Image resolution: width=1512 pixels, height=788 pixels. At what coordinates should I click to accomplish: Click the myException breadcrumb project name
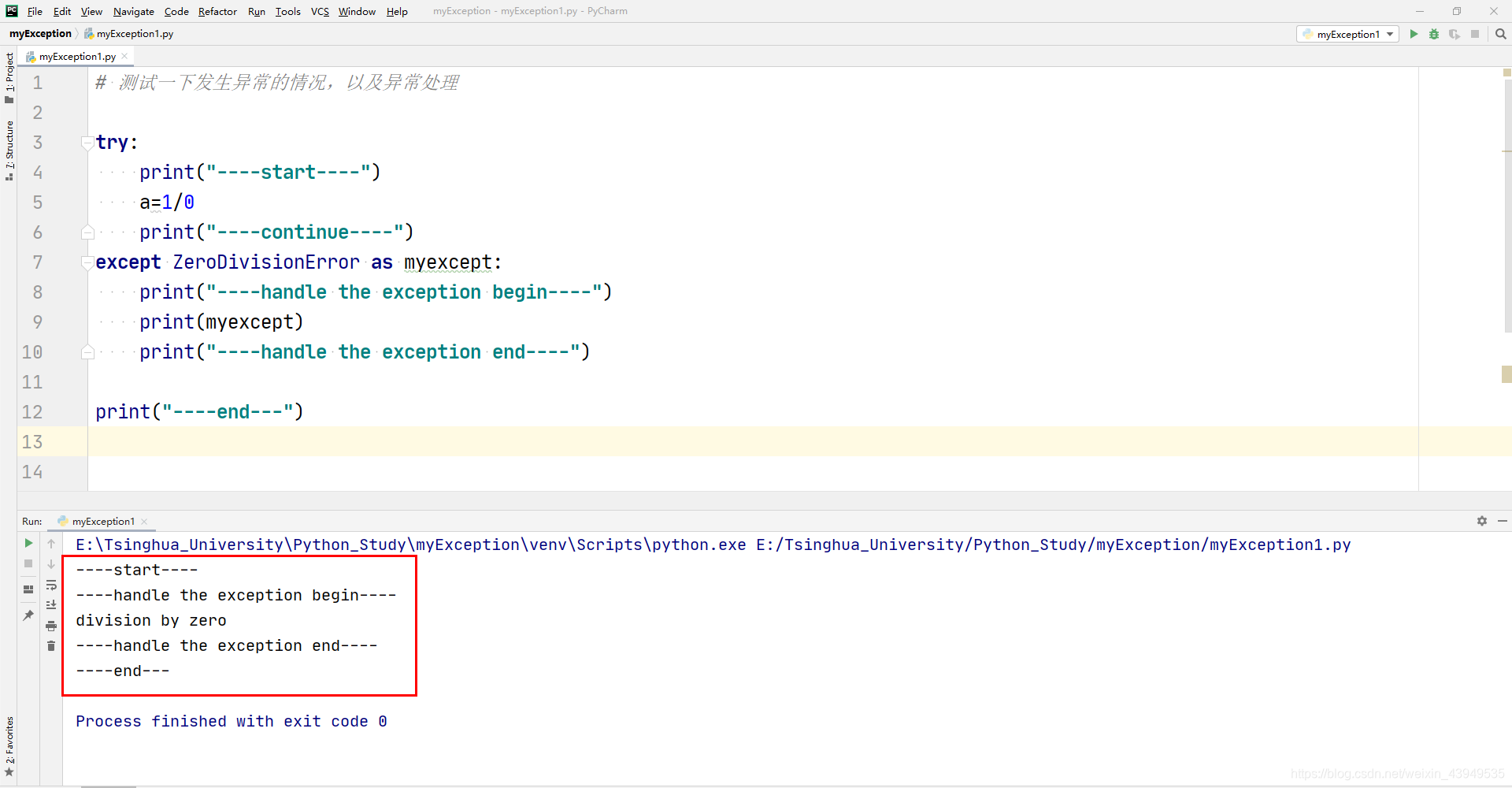click(x=40, y=34)
